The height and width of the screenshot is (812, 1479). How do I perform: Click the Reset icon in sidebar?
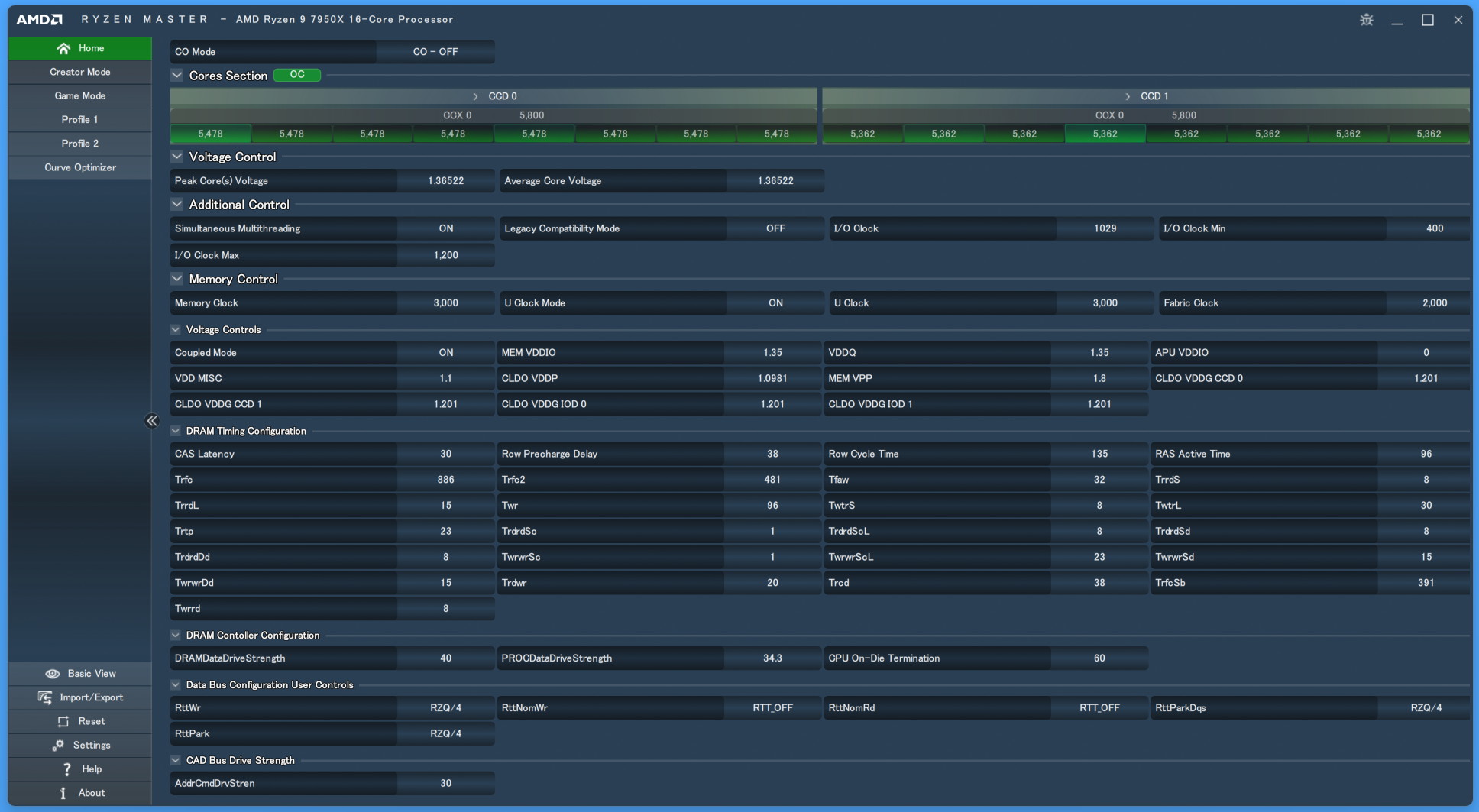coord(63,721)
